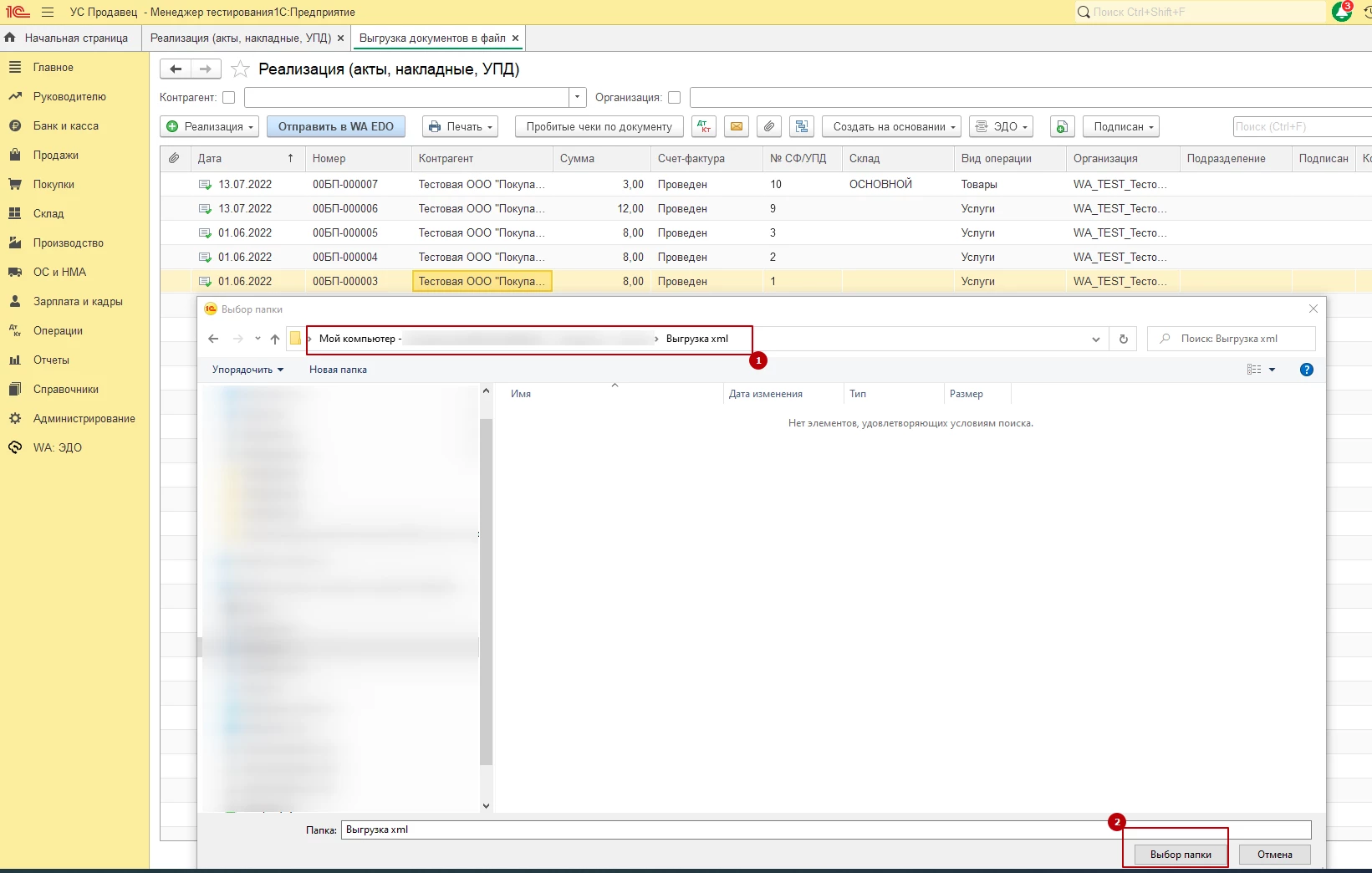The image size is (1372, 873).
Task: Expand the address bar history dropdown
Action: pyautogui.click(x=1095, y=339)
